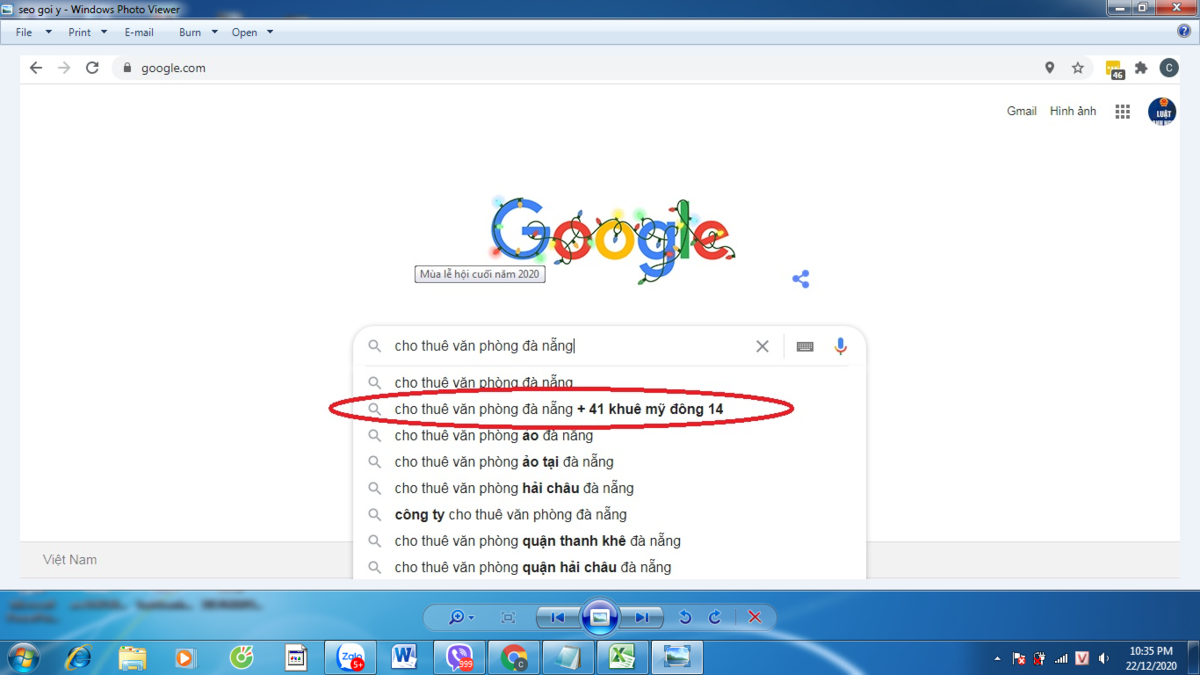Click the Google account avatar

[1162, 112]
